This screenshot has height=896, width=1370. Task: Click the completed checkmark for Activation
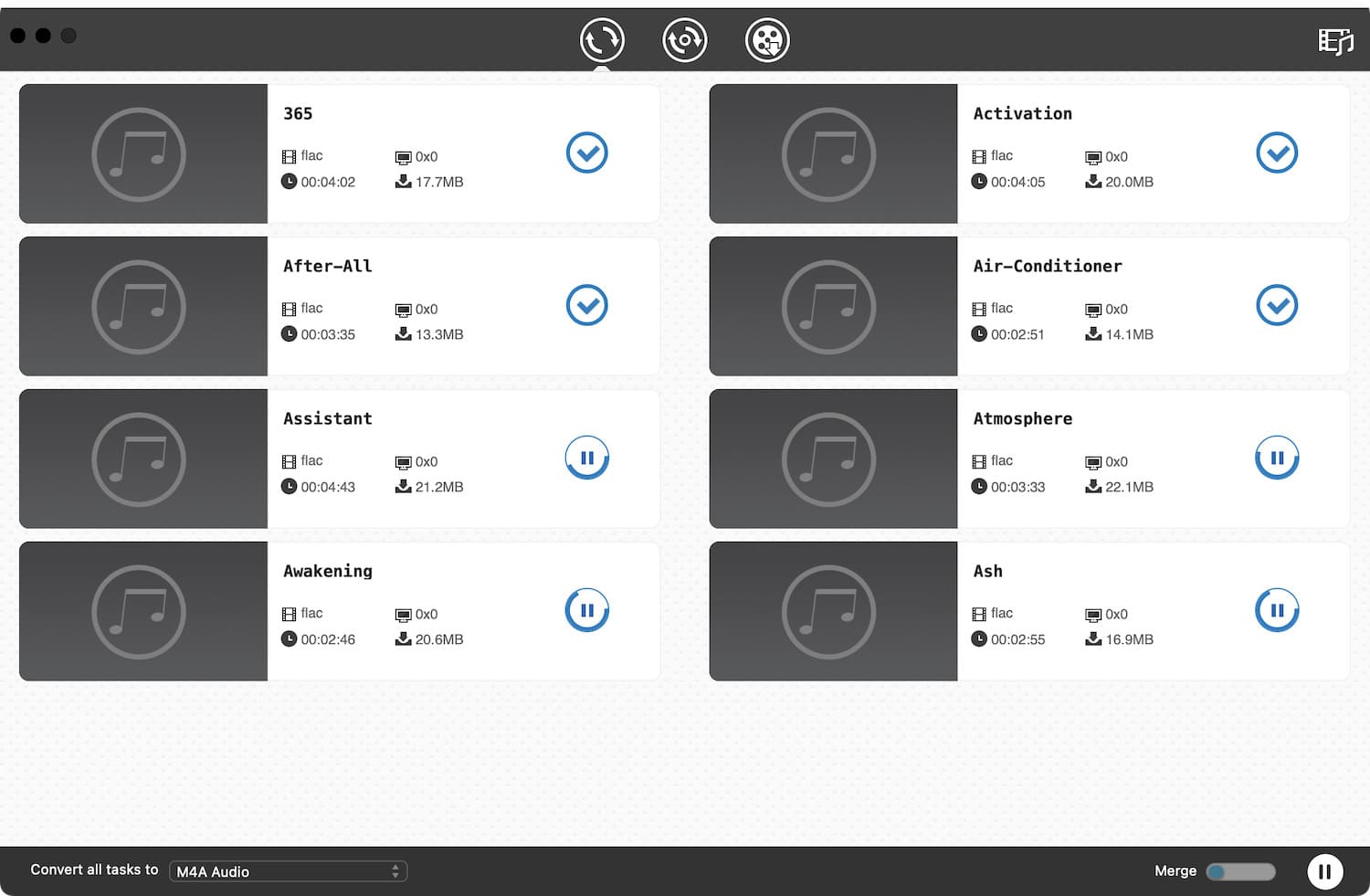1277,153
